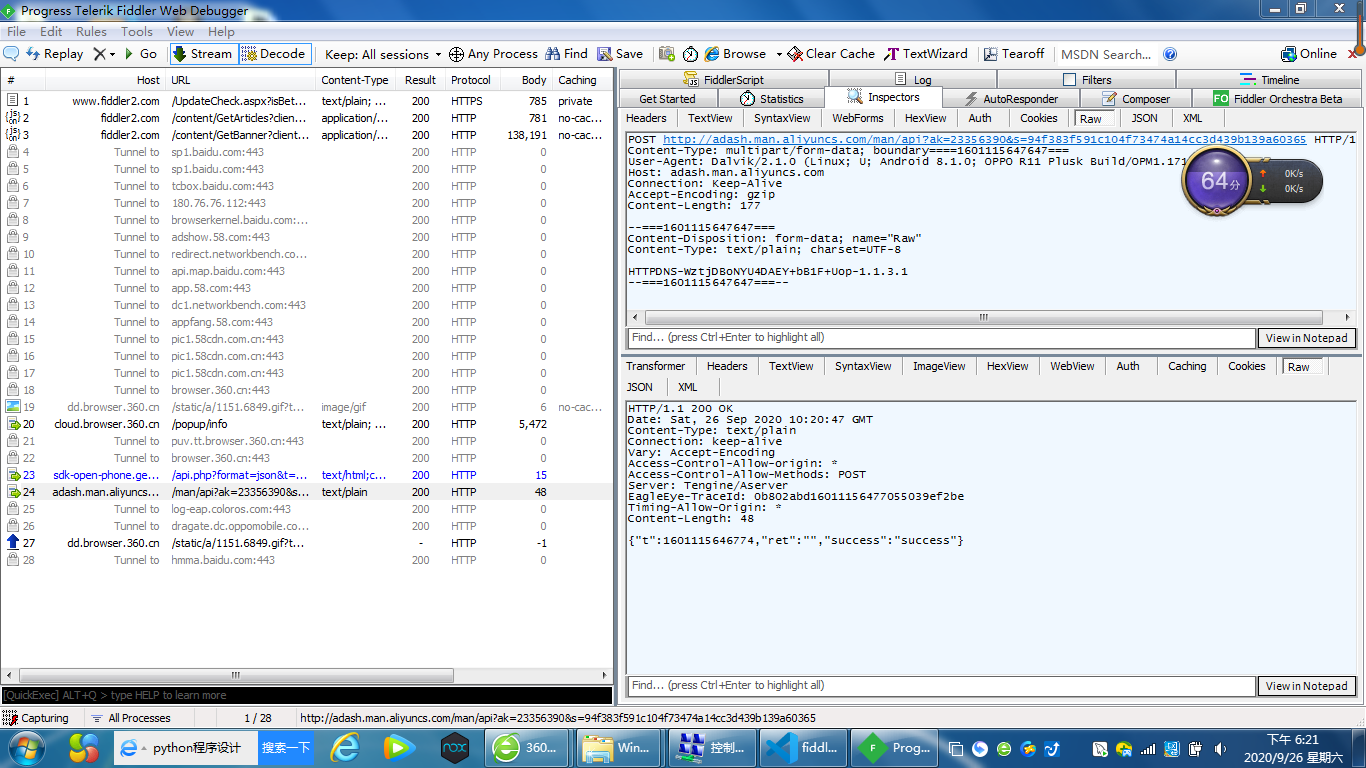Open the TextWizard tool
This screenshot has width=1366, height=768.
(925, 54)
